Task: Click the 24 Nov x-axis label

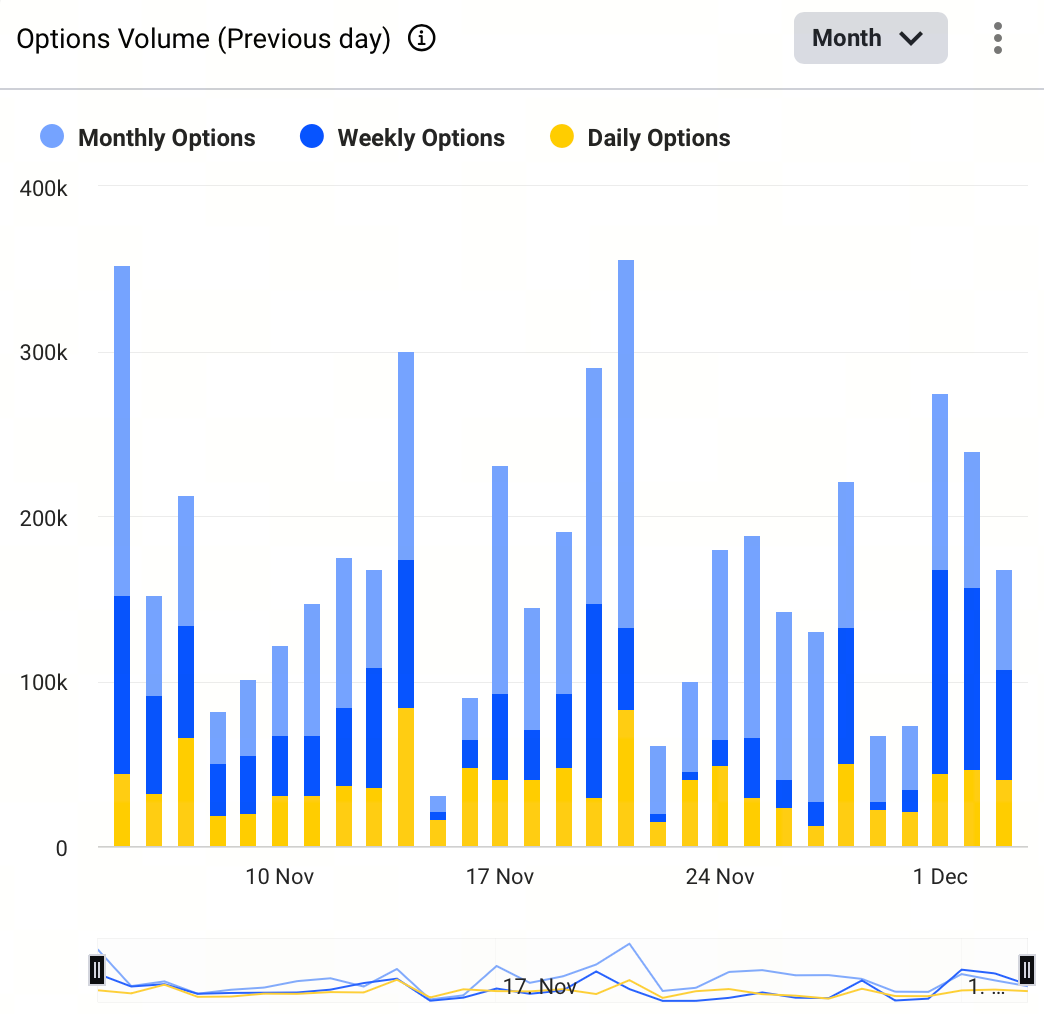Action: (720, 877)
